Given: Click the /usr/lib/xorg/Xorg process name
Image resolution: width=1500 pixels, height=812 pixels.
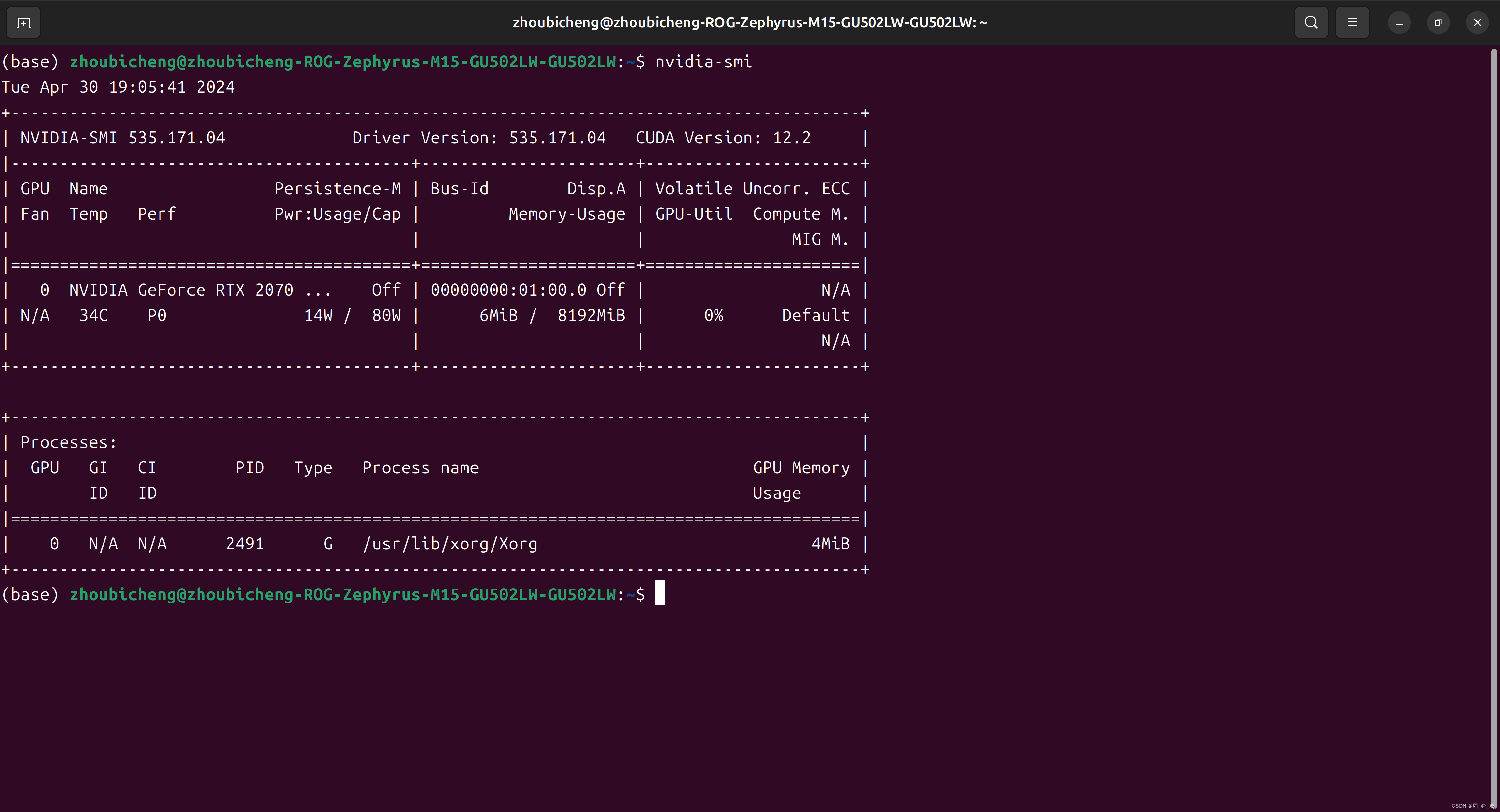Looking at the screenshot, I should [450, 544].
